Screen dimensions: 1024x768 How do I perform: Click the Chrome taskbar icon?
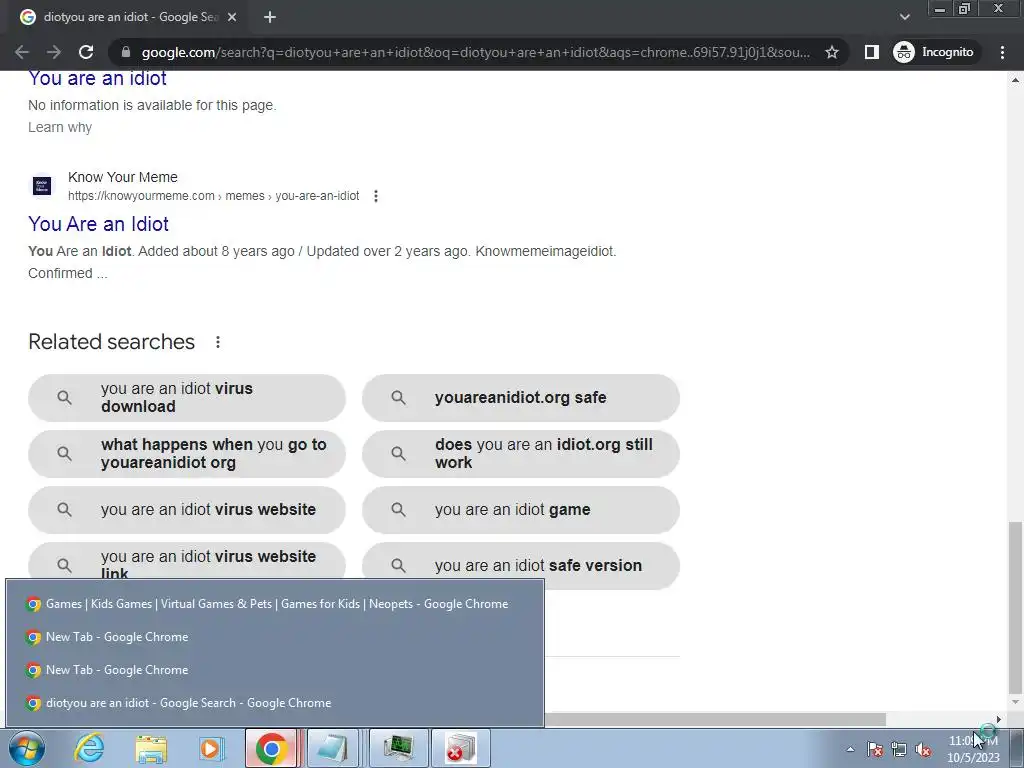pos(272,748)
